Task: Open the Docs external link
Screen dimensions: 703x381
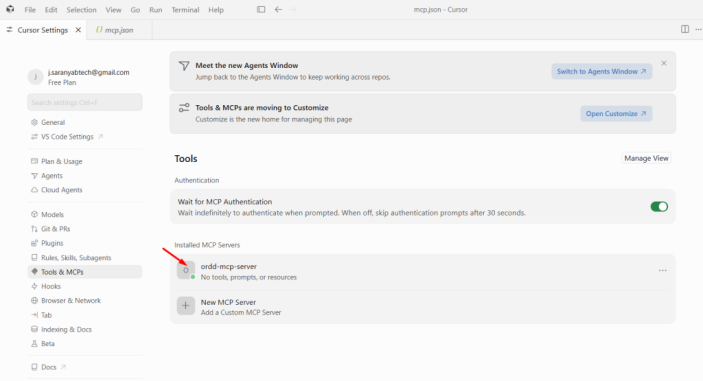Action: click(48, 367)
